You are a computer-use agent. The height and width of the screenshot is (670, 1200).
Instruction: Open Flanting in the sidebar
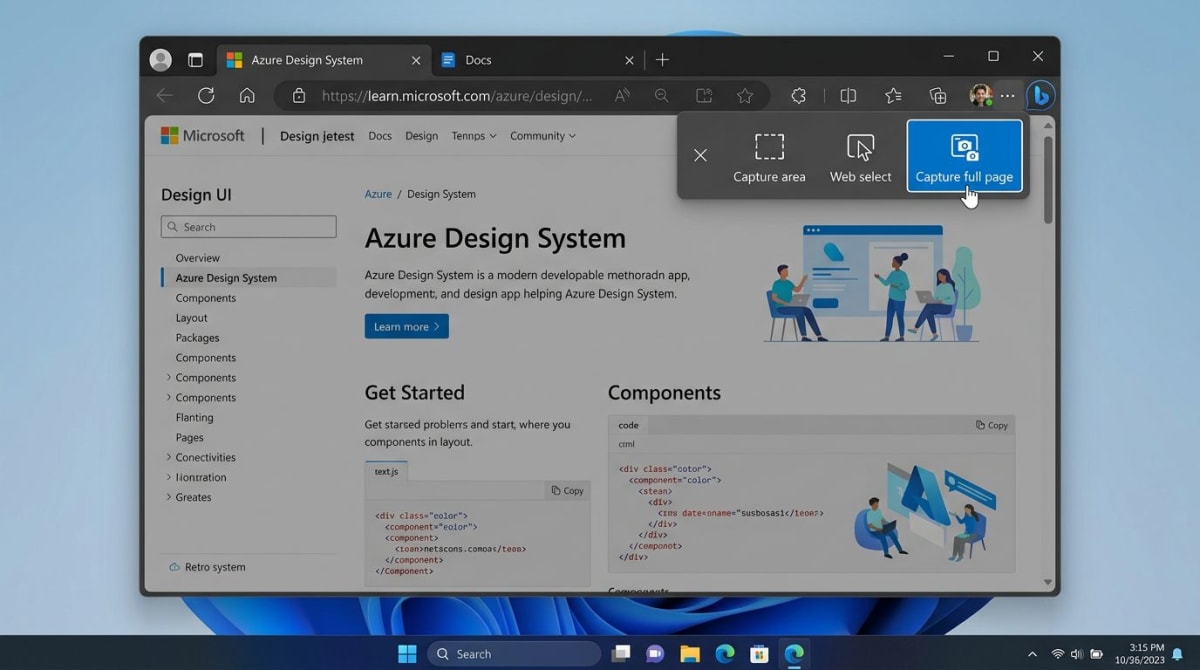195,418
